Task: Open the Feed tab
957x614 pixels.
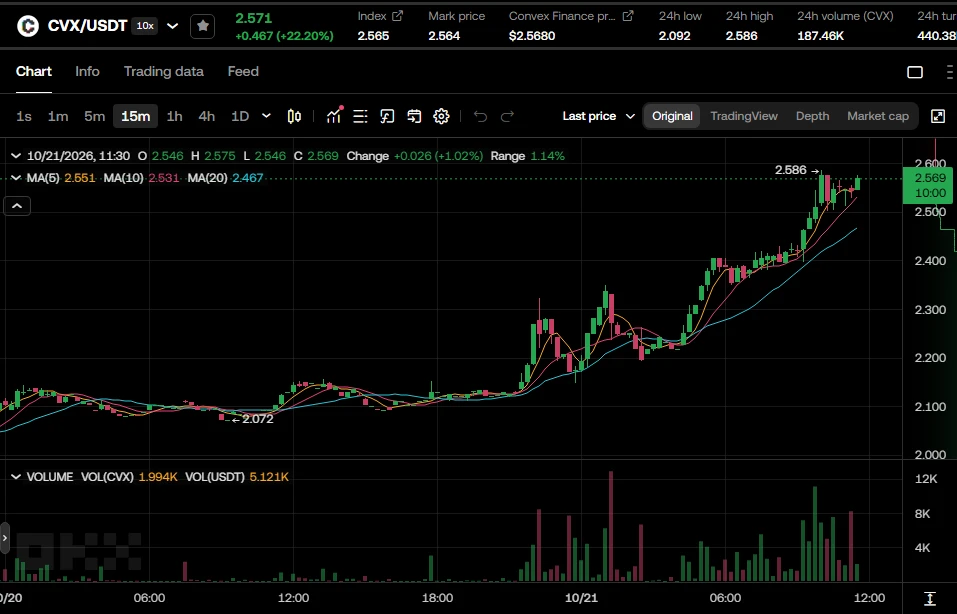Action: click(x=243, y=71)
